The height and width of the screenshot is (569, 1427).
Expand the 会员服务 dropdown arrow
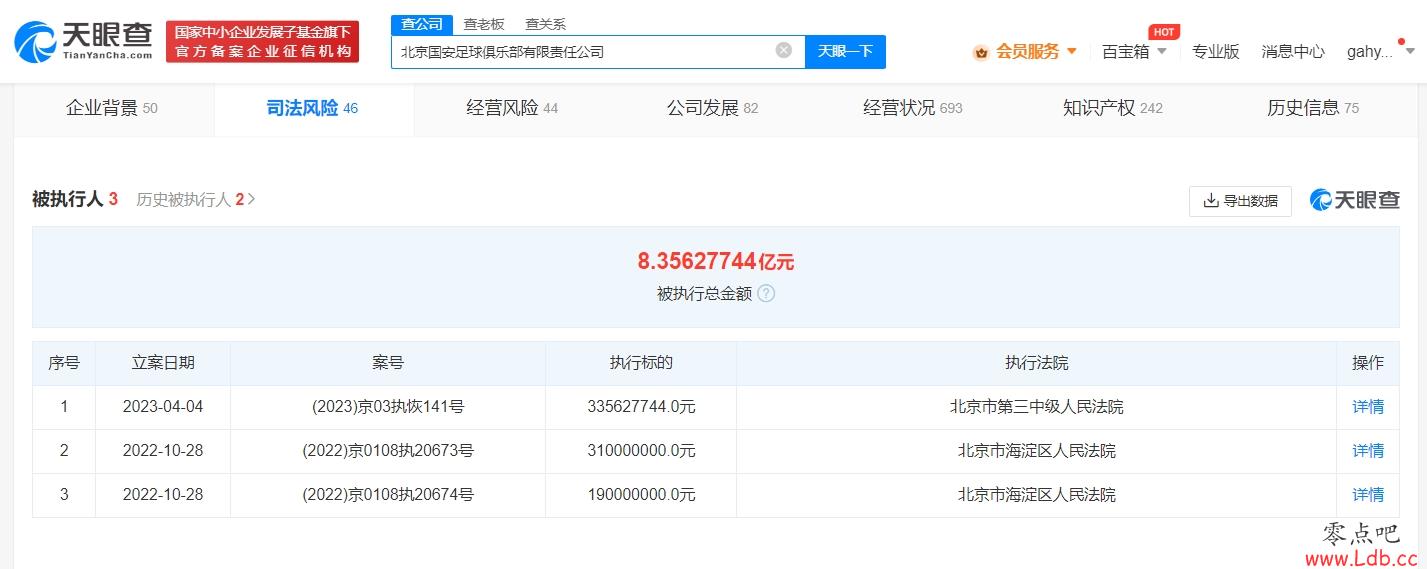[x=1072, y=51]
